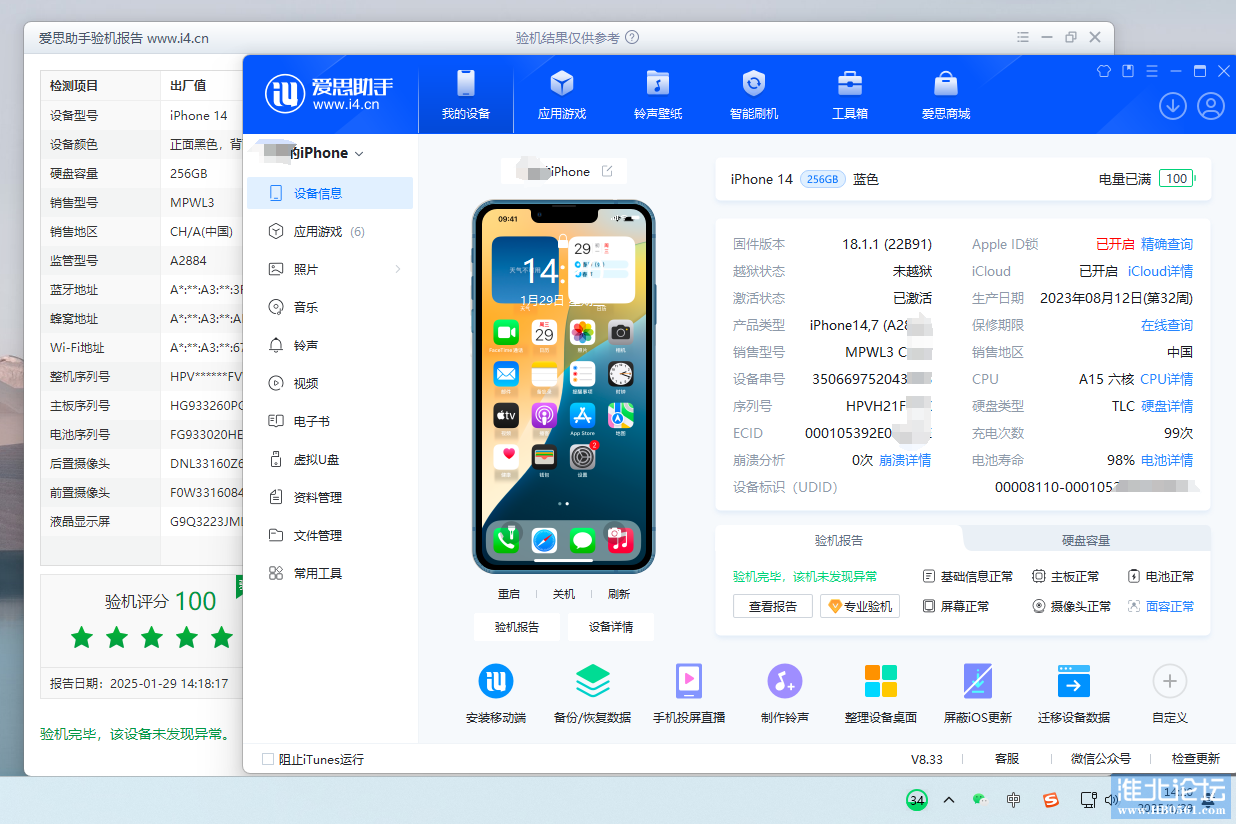Screen dimensions: 1236x824
Task: Open 工具箱 section
Action: (850, 96)
